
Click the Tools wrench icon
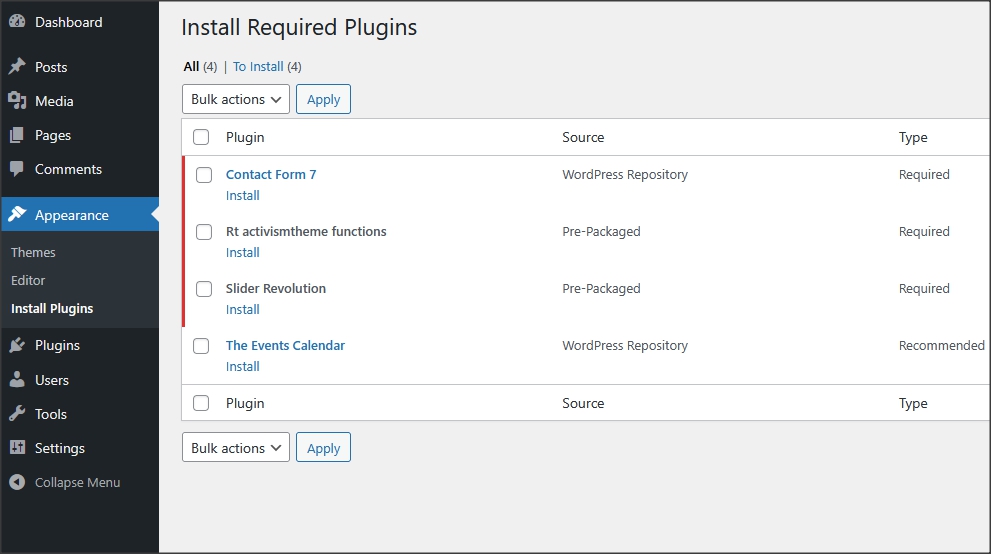pyautogui.click(x=17, y=414)
